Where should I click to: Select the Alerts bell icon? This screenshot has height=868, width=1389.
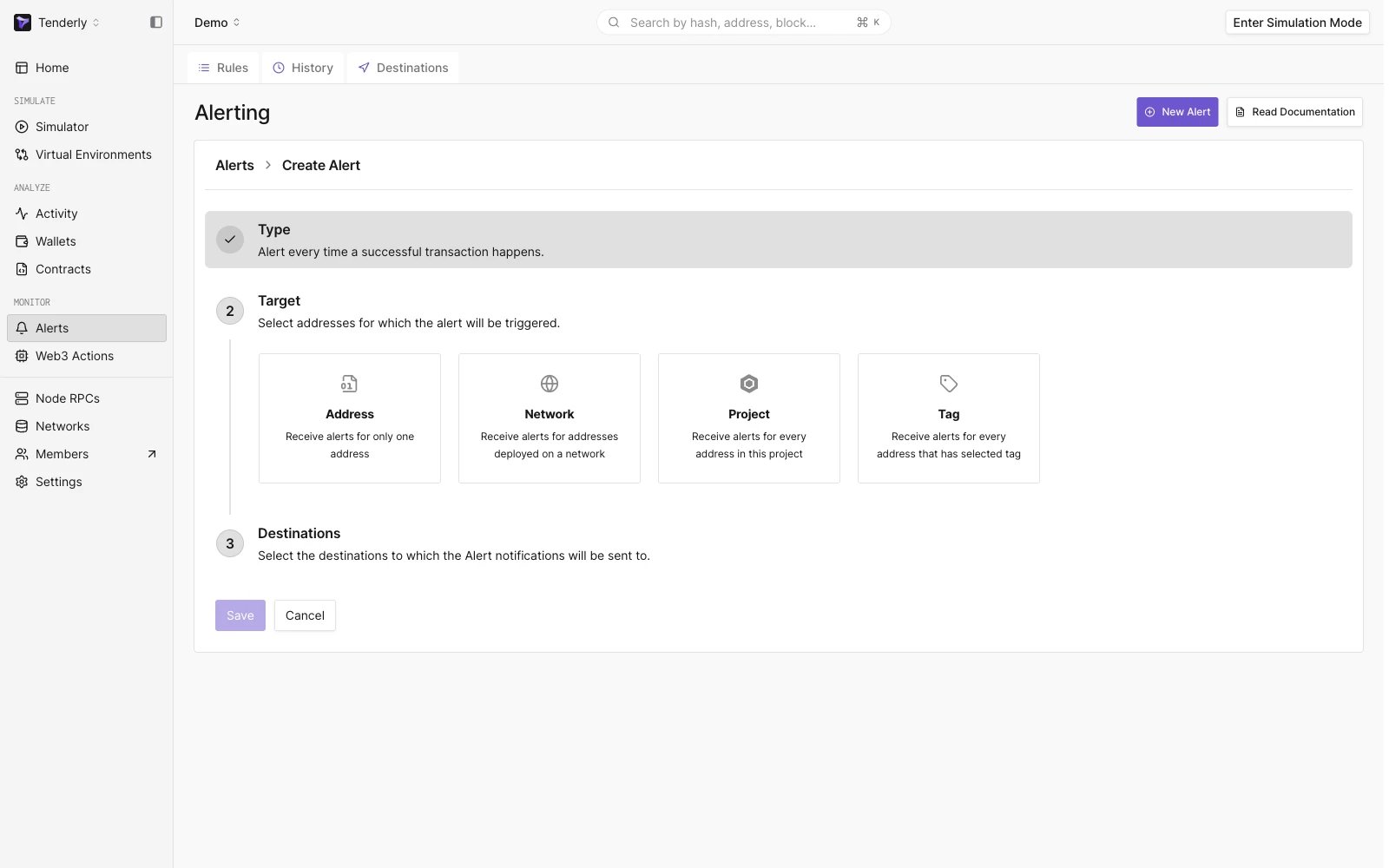tap(22, 328)
